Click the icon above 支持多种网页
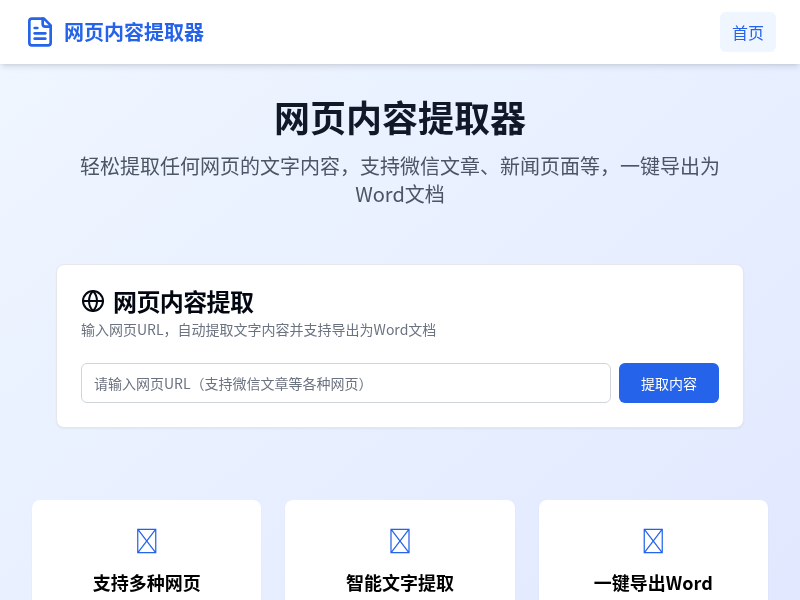The width and height of the screenshot is (800, 600). point(146,541)
